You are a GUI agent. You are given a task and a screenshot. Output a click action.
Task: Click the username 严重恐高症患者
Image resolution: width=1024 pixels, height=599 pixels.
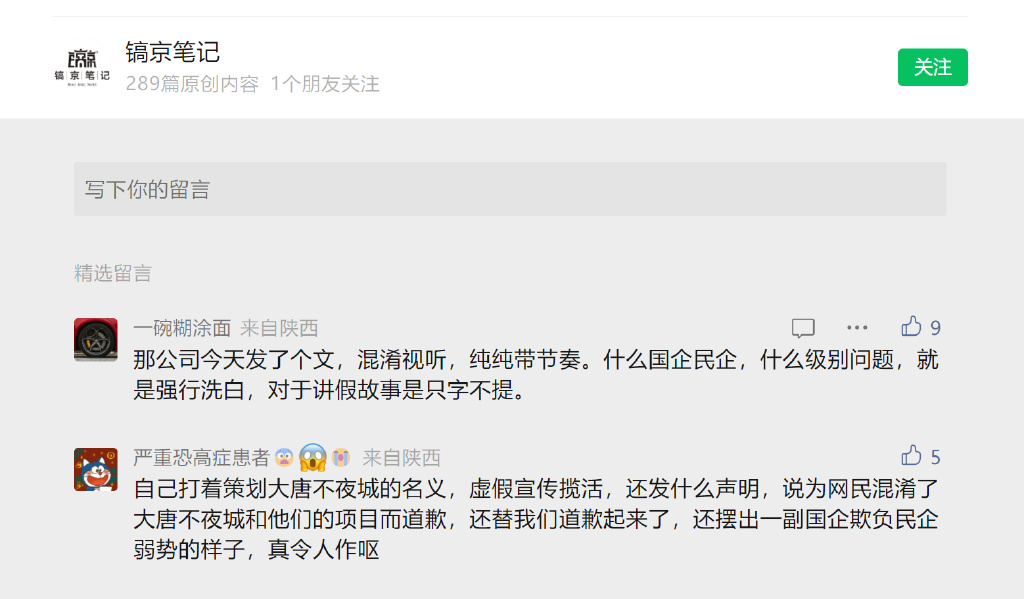pyautogui.click(x=201, y=457)
